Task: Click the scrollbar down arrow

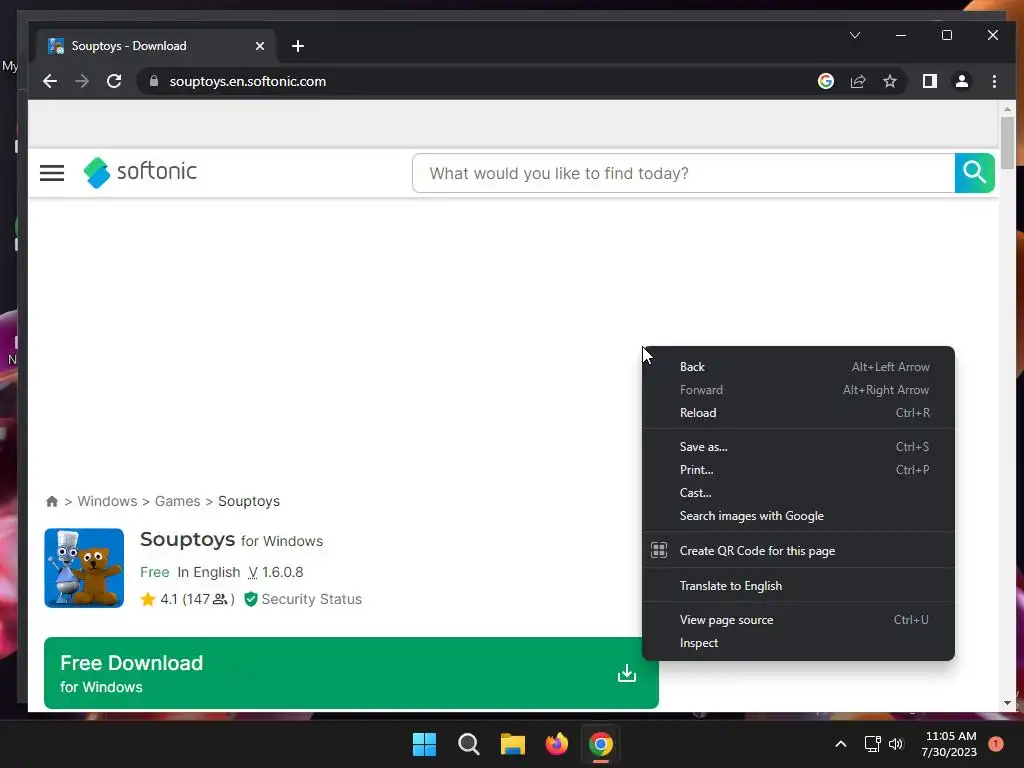Action: point(1007,703)
